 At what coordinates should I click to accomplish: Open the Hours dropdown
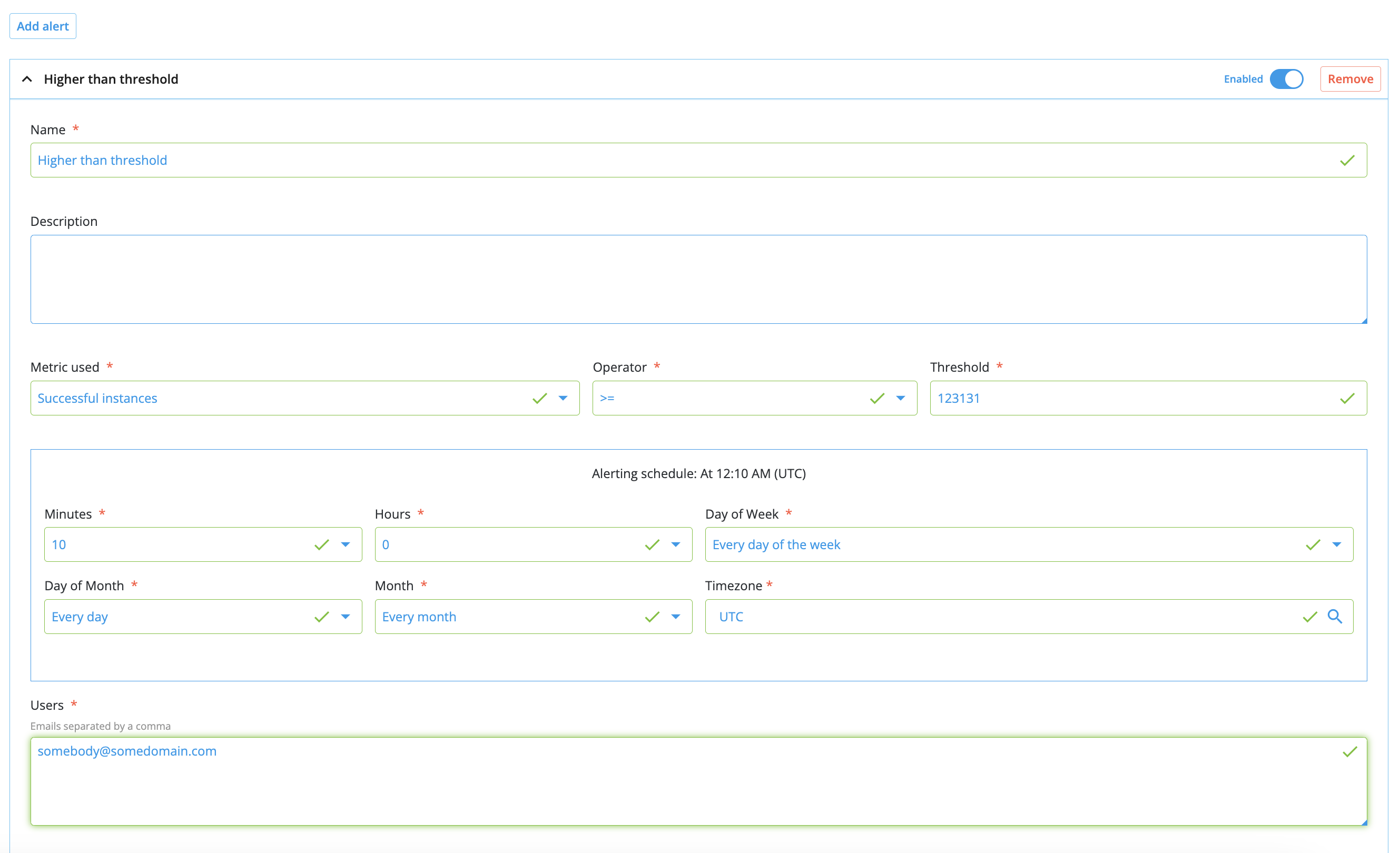click(675, 544)
